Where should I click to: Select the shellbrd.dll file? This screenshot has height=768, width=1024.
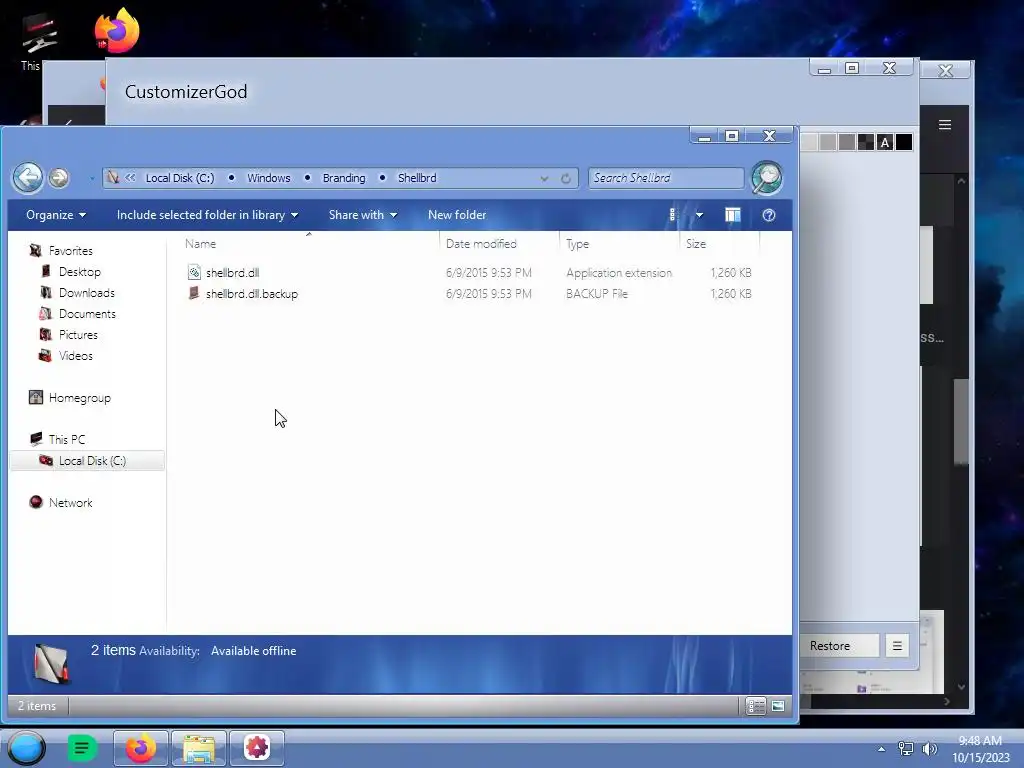232,273
